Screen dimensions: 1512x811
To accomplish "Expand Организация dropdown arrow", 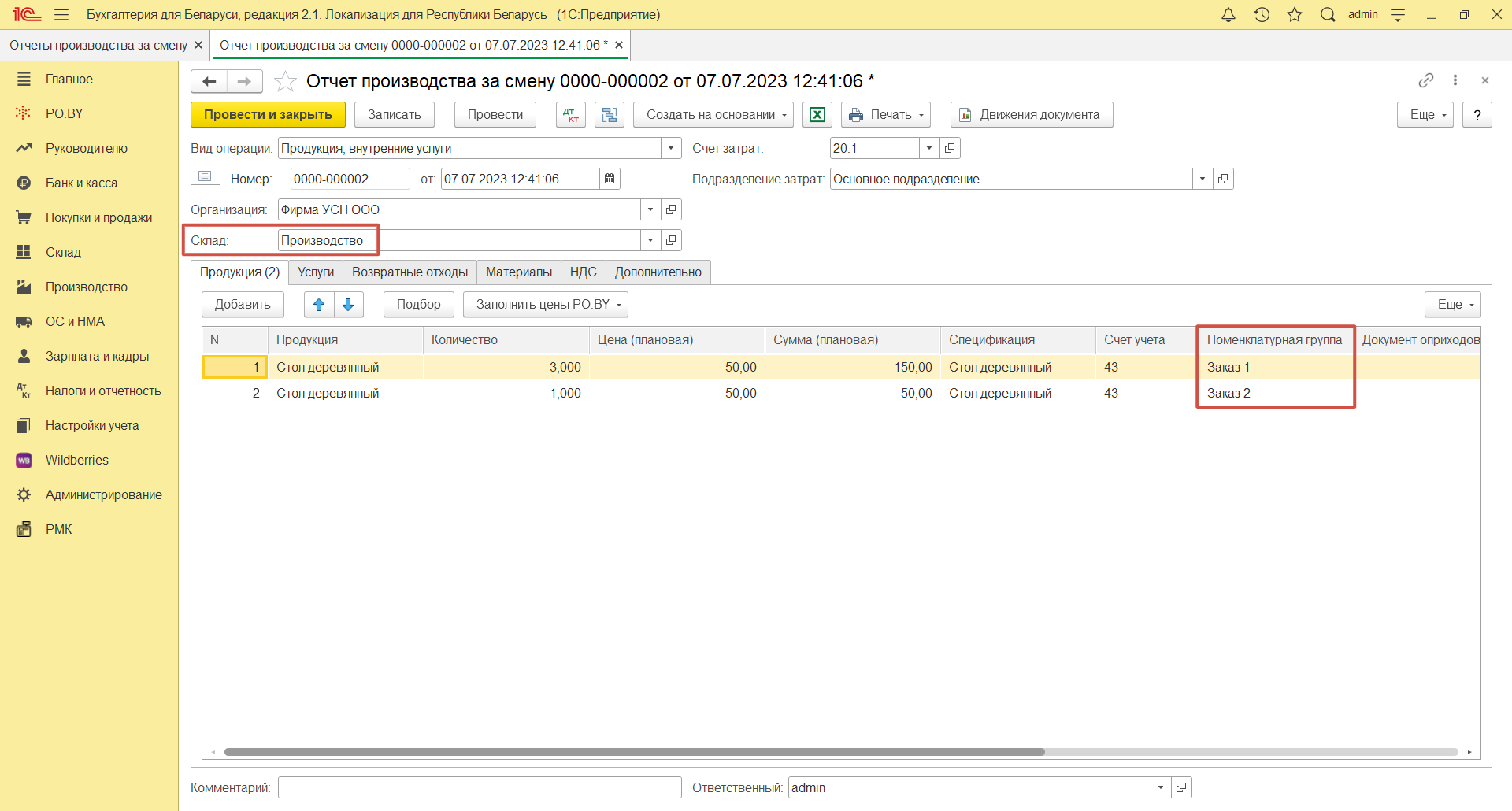I will click(x=650, y=209).
